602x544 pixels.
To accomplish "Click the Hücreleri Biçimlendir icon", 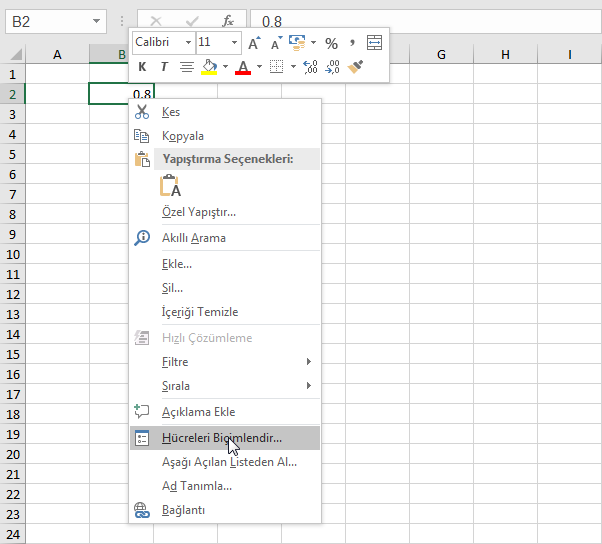I will click(142, 438).
